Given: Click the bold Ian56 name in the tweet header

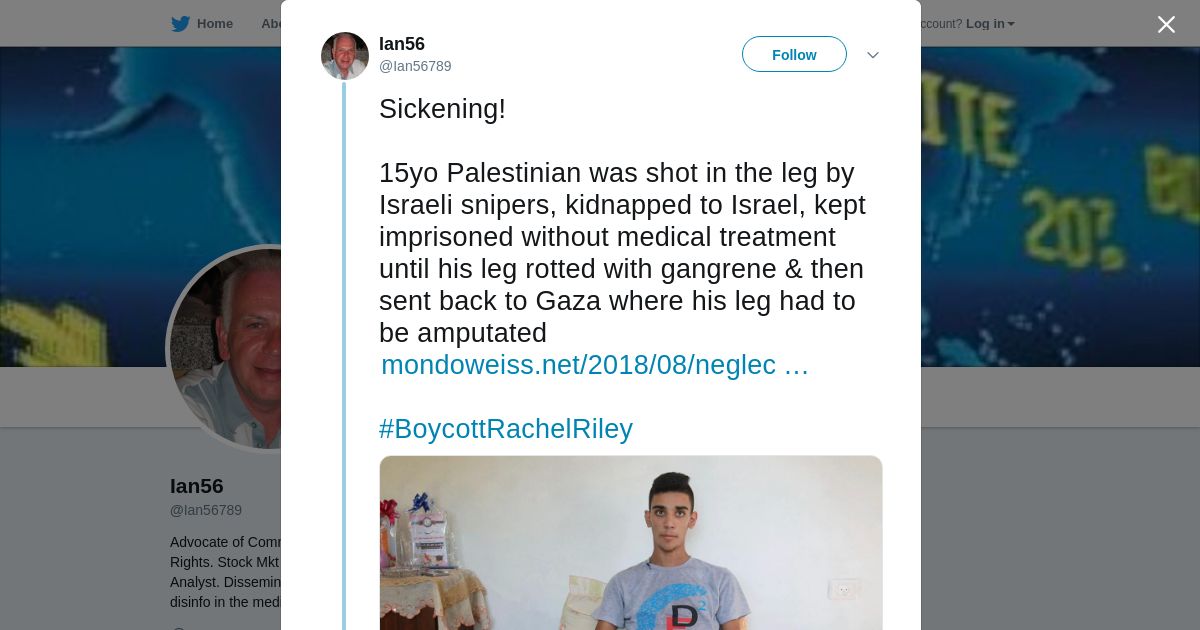Looking at the screenshot, I should pos(402,44).
